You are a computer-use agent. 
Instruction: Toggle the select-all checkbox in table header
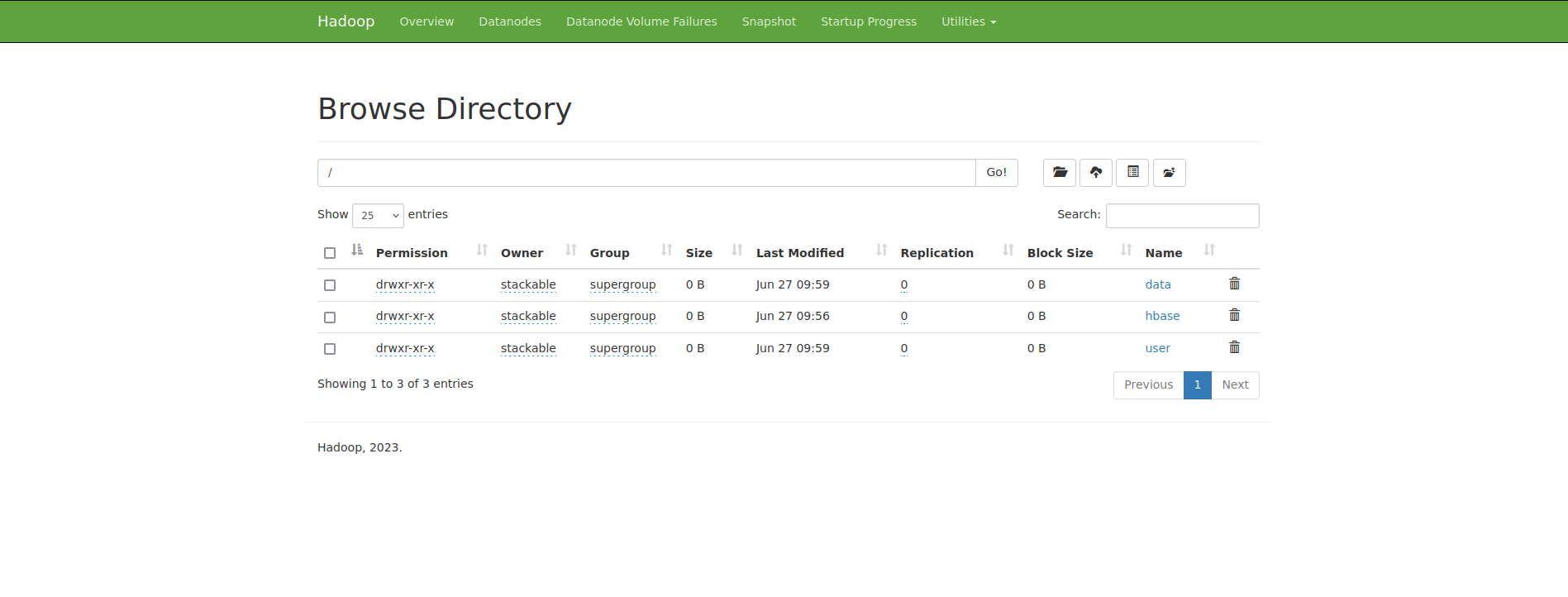click(x=330, y=253)
